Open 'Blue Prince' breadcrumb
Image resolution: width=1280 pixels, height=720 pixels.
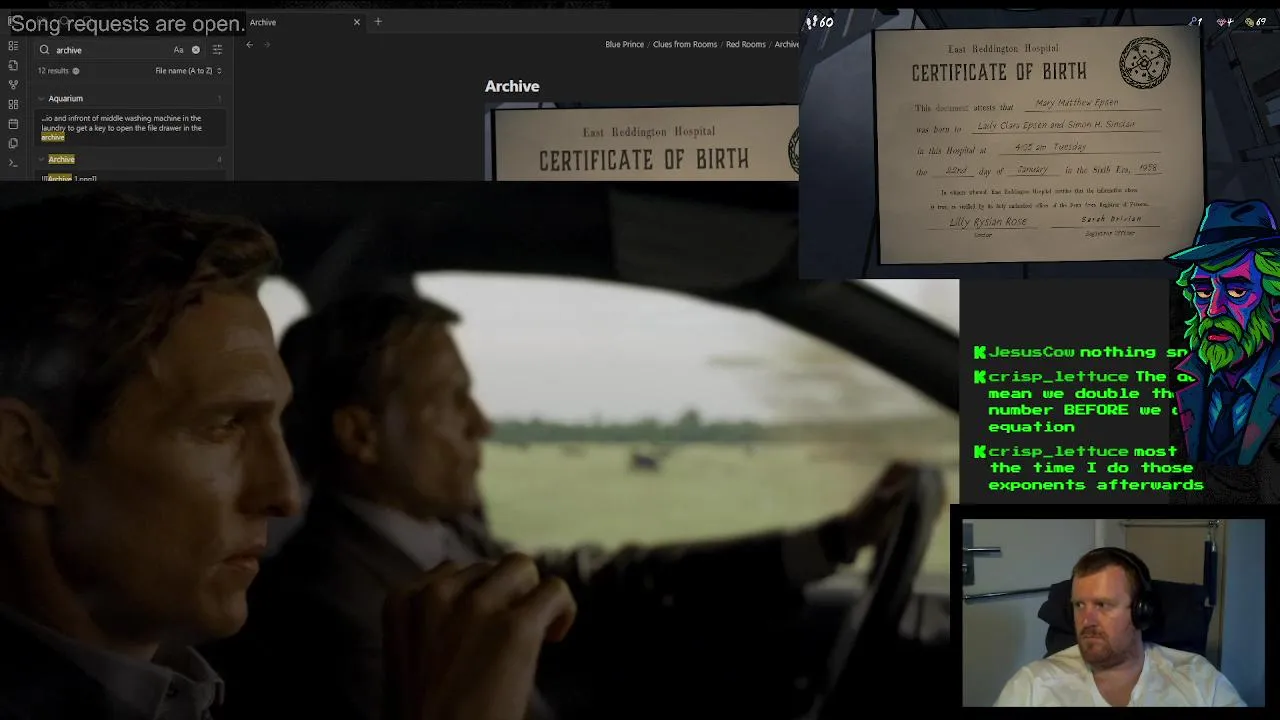click(x=624, y=44)
